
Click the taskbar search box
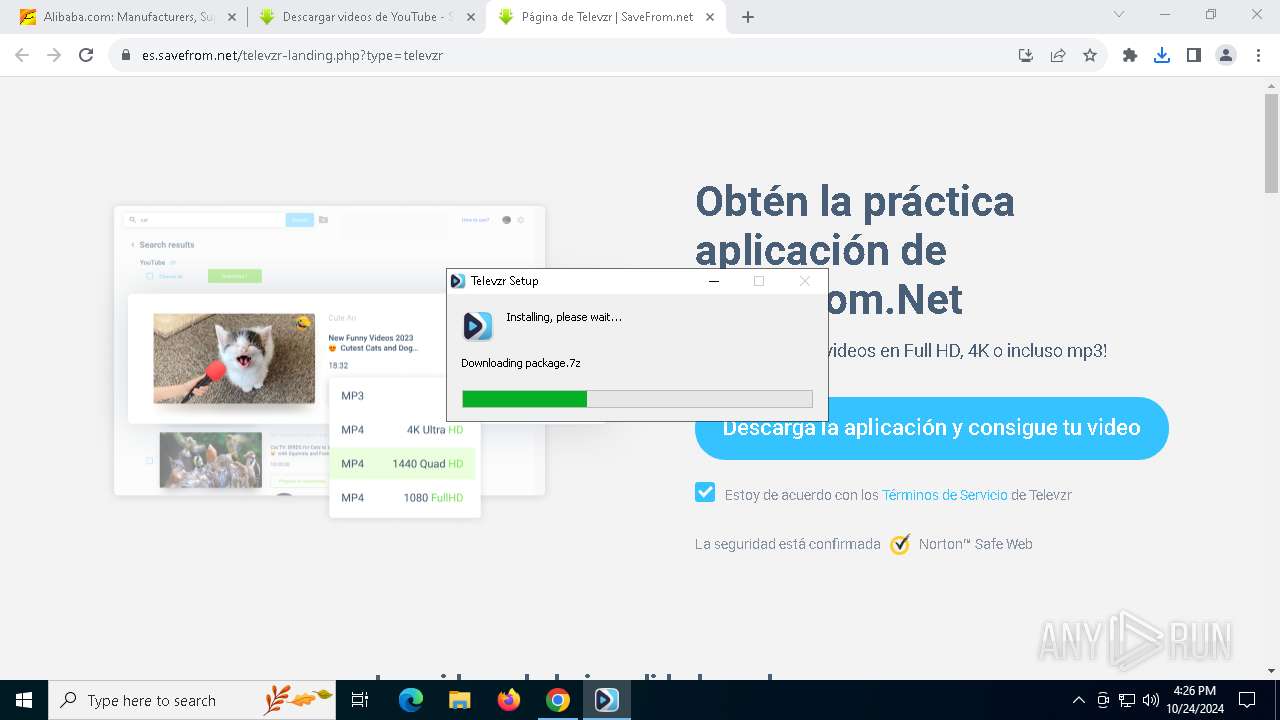click(192, 700)
